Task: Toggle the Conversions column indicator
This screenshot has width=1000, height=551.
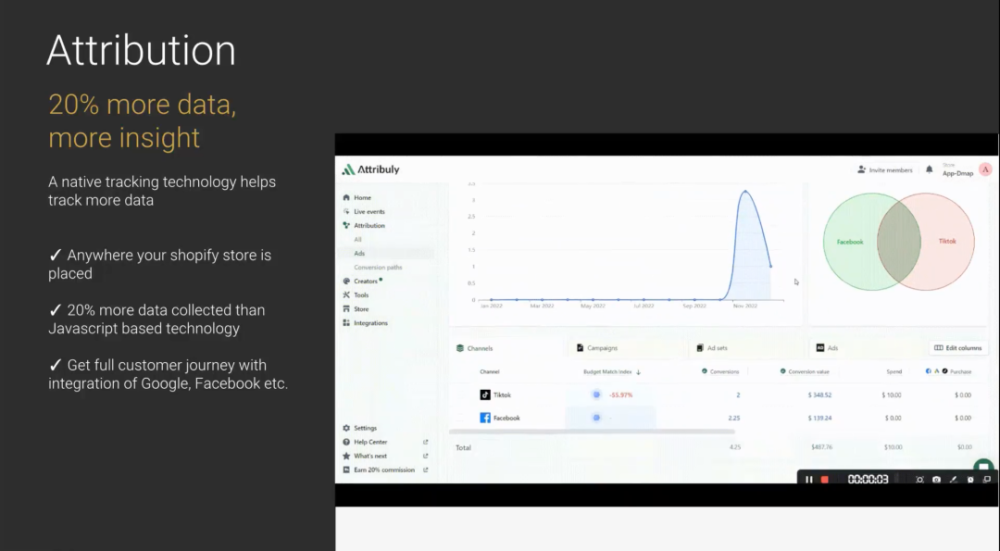Action: point(705,371)
